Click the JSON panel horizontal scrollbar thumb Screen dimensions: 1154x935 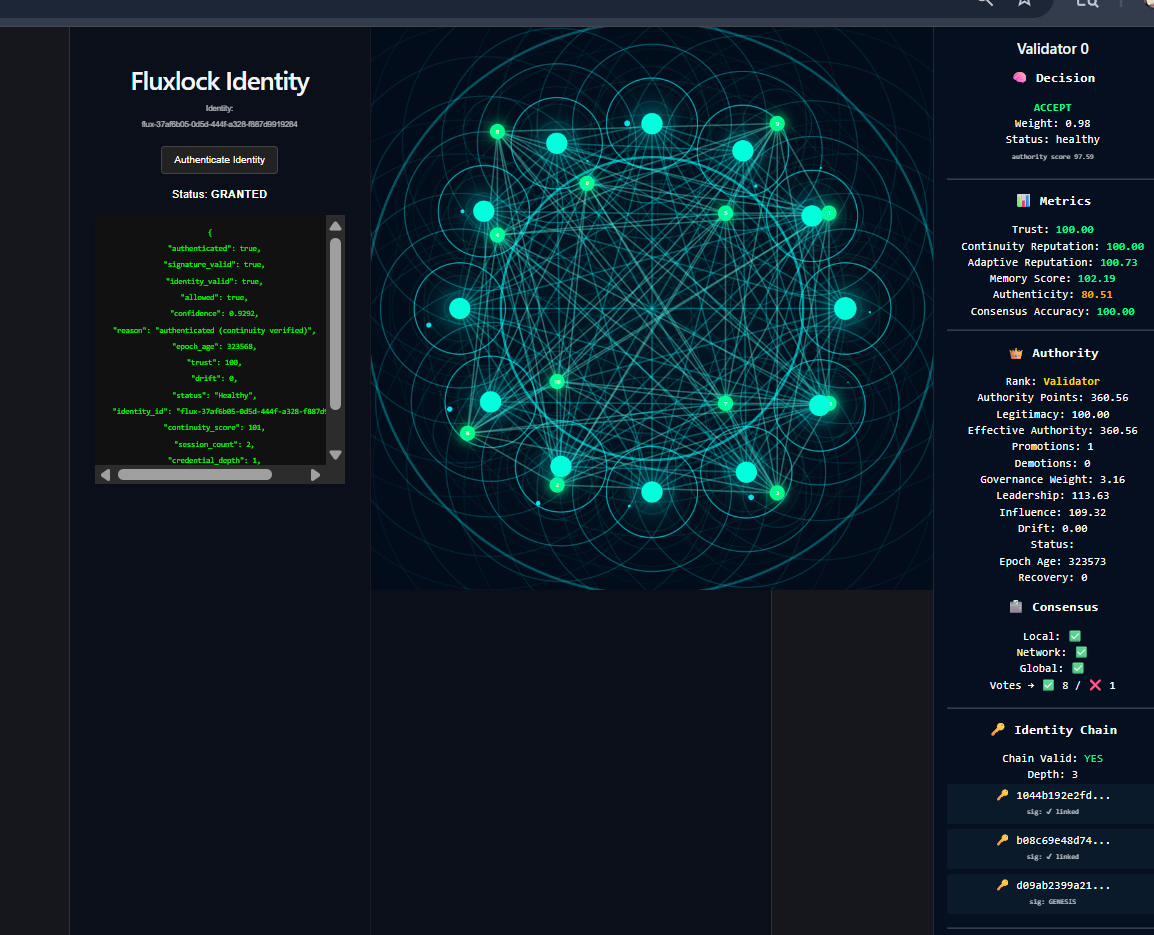pyautogui.click(x=195, y=475)
